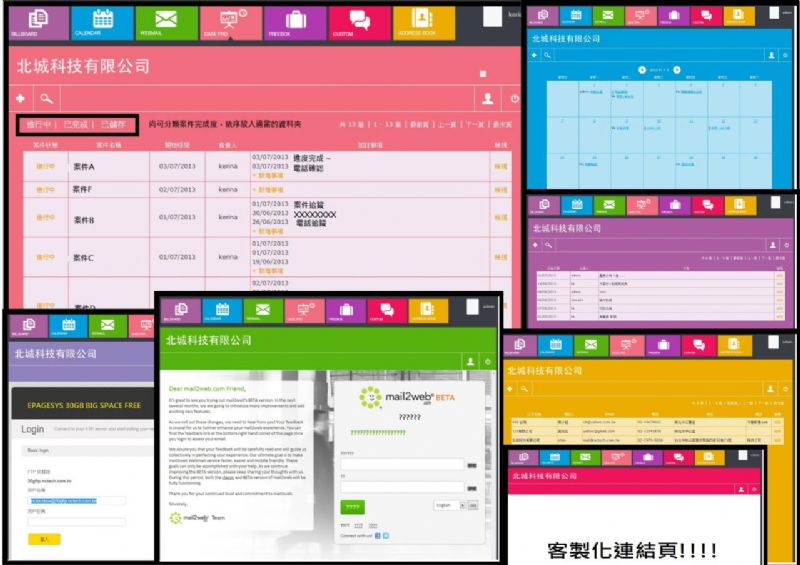Click edit link at end of 案件B row
The height and width of the screenshot is (565, 800).
point(501,217)
